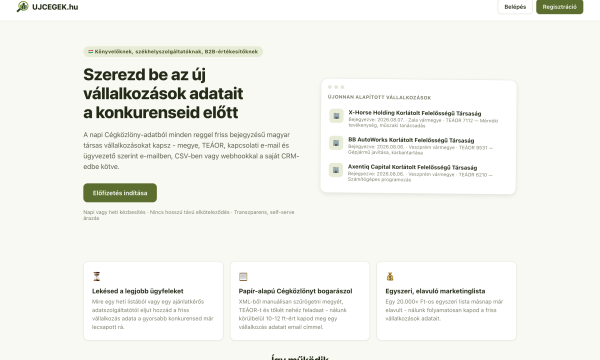Select the BB AutoWorks company icon
This screenshot has width=600, height=360.
click(336, 143)
